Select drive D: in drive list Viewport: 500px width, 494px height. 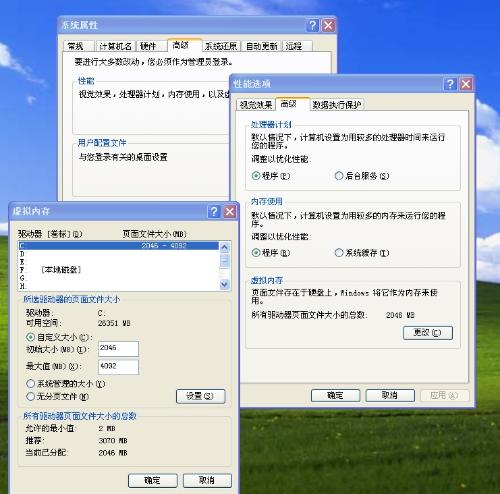(x=119, y=254)
